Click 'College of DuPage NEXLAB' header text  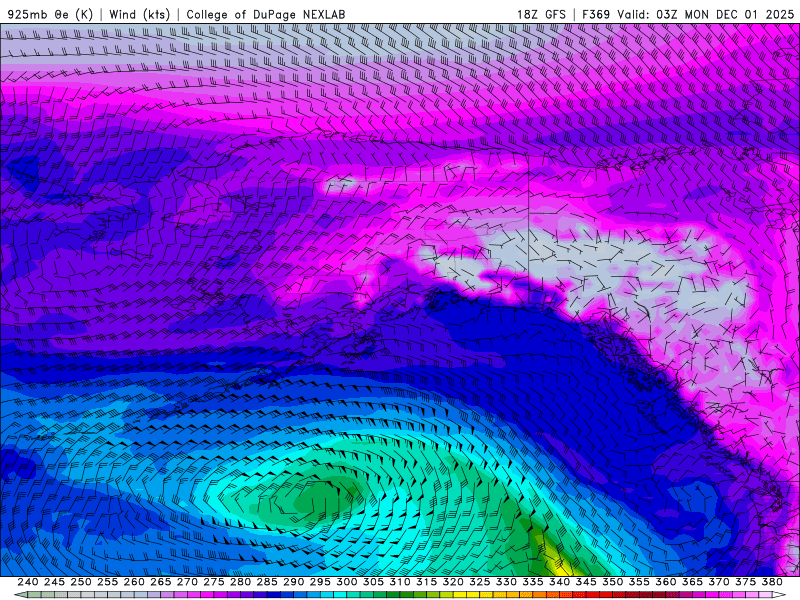(x=266, y=14)
